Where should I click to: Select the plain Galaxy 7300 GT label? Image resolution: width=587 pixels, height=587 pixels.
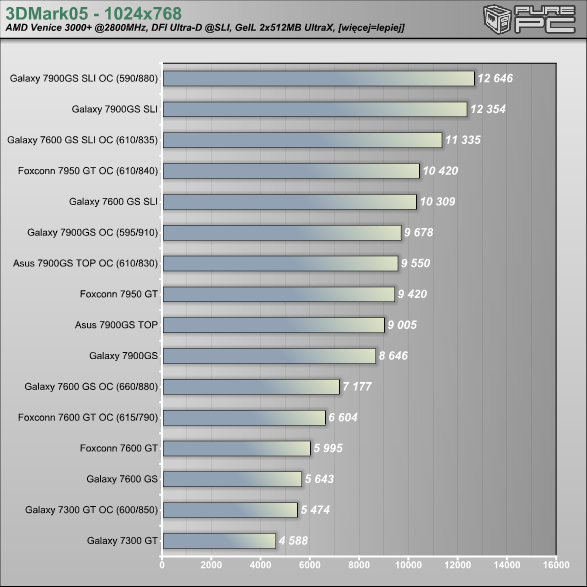coord(122,541)
